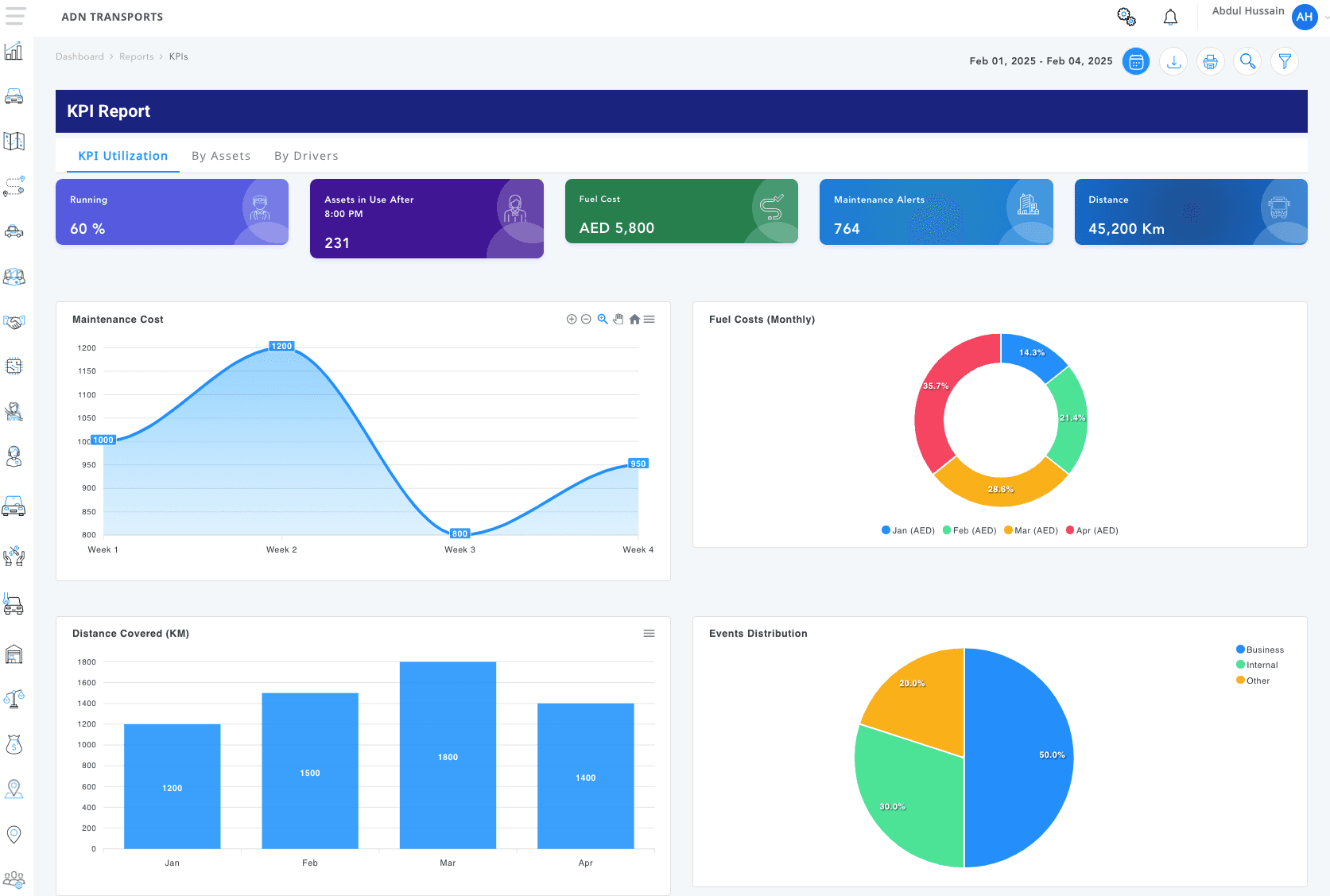Screen dimensions: 1330x896
Task: Open the Warehouse icon in the sidebar
Action: (x=14, y=653)
